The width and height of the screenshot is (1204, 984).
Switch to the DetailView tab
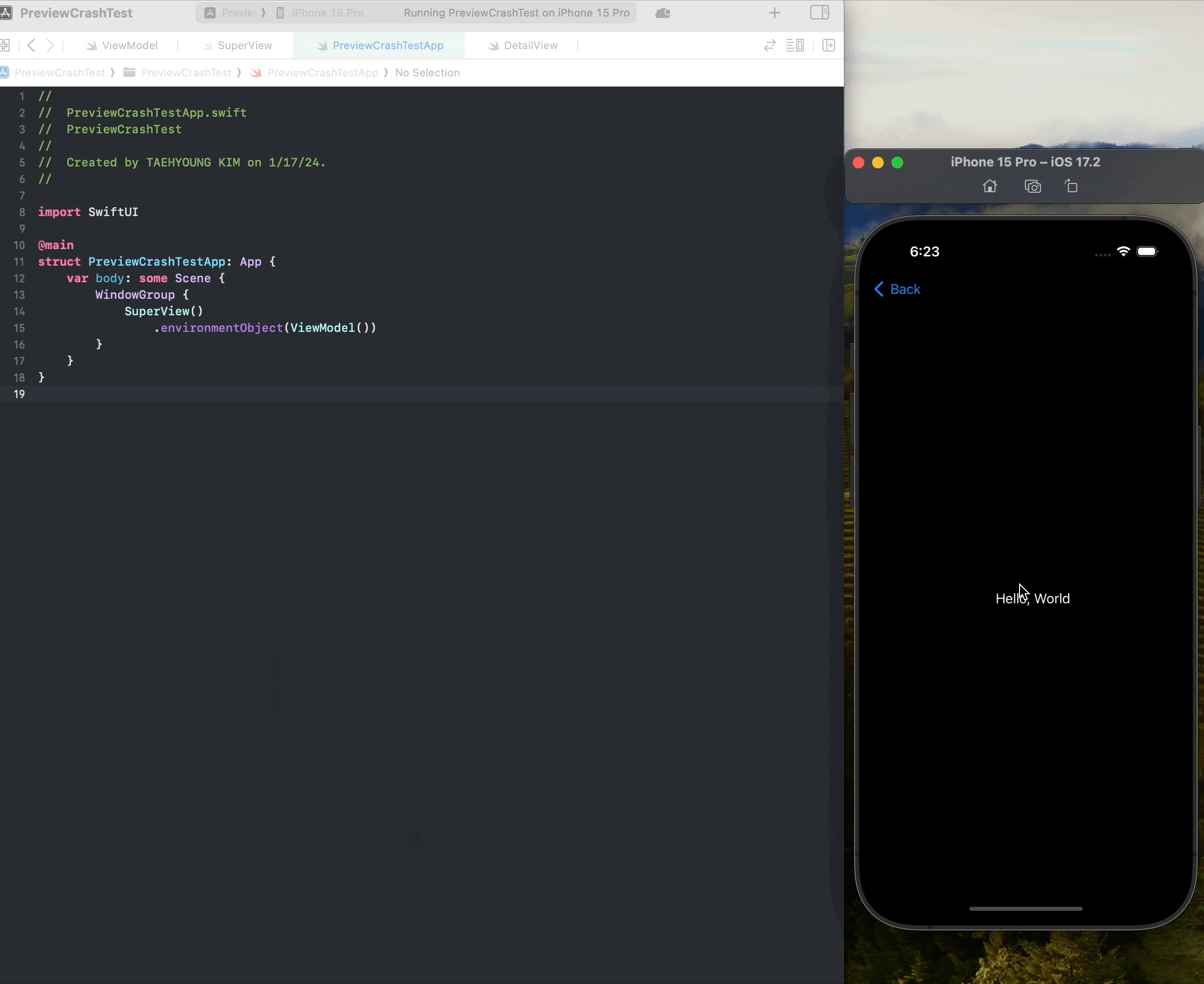[x=530, y=45]
